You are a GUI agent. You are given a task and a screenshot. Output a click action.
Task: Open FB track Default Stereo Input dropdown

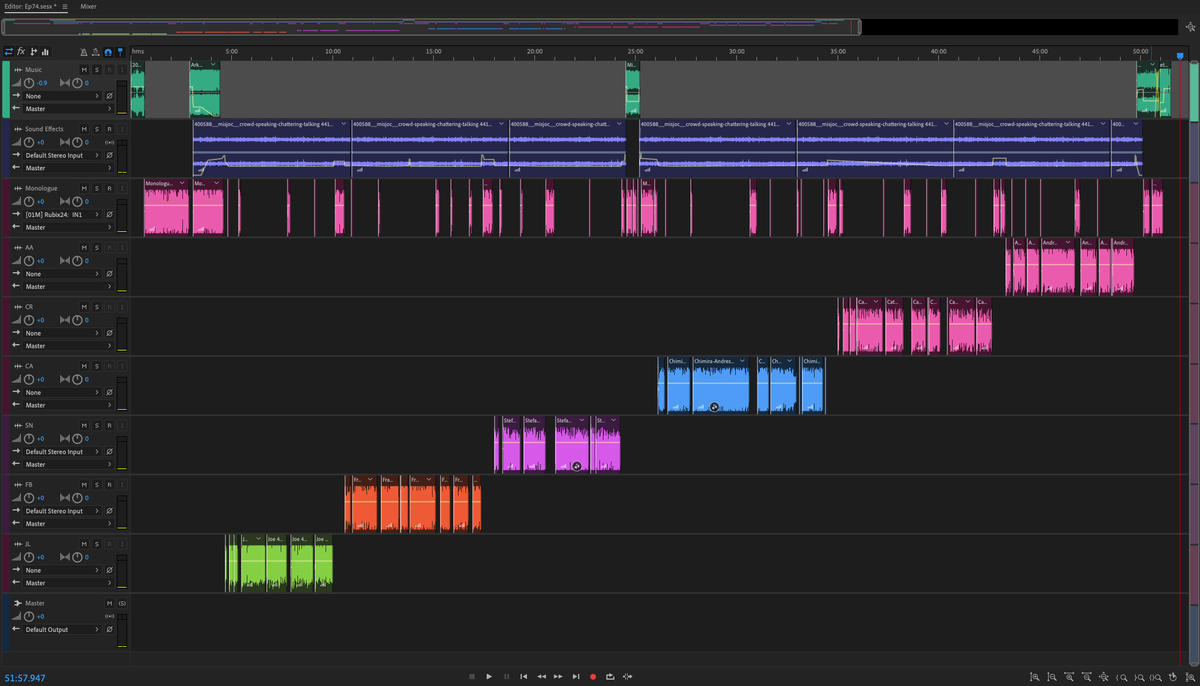coord(61,510)
